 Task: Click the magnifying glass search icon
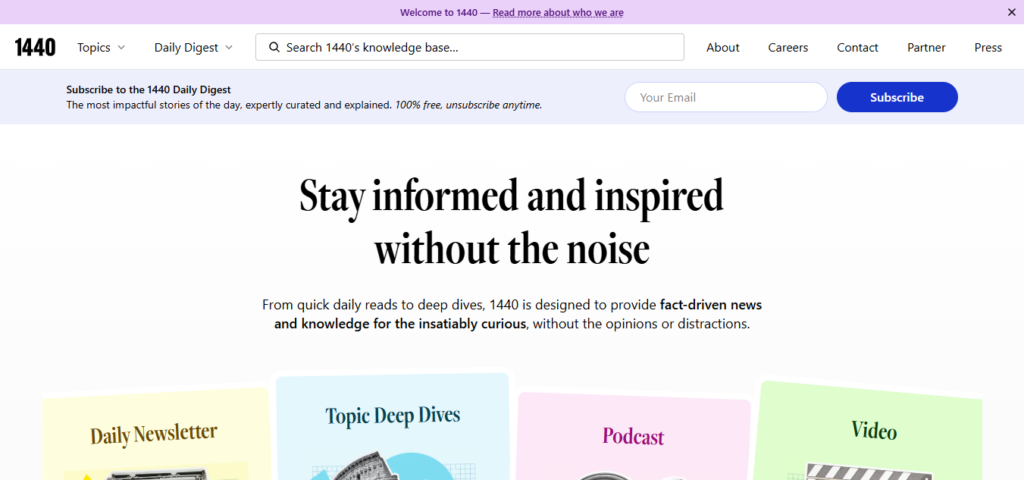point(274,47)
